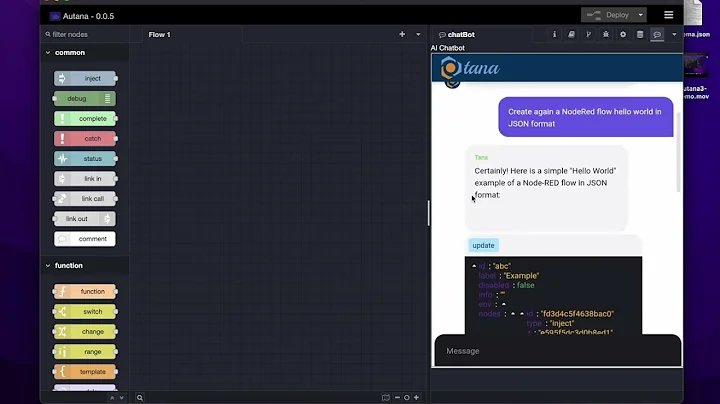Select the inject node in palette
The width and height of the screenshot is (720, 404).
click(x=85, y=79)
